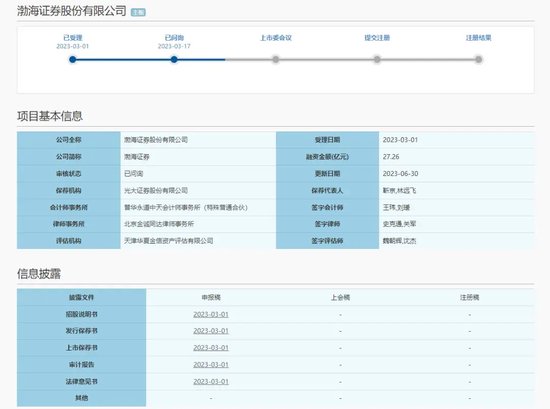The height and width of the screenshot is (409, 550).
Task: Open the 法律意见书 2023-03-01 申报稿 link
Action: click(211, 381)
